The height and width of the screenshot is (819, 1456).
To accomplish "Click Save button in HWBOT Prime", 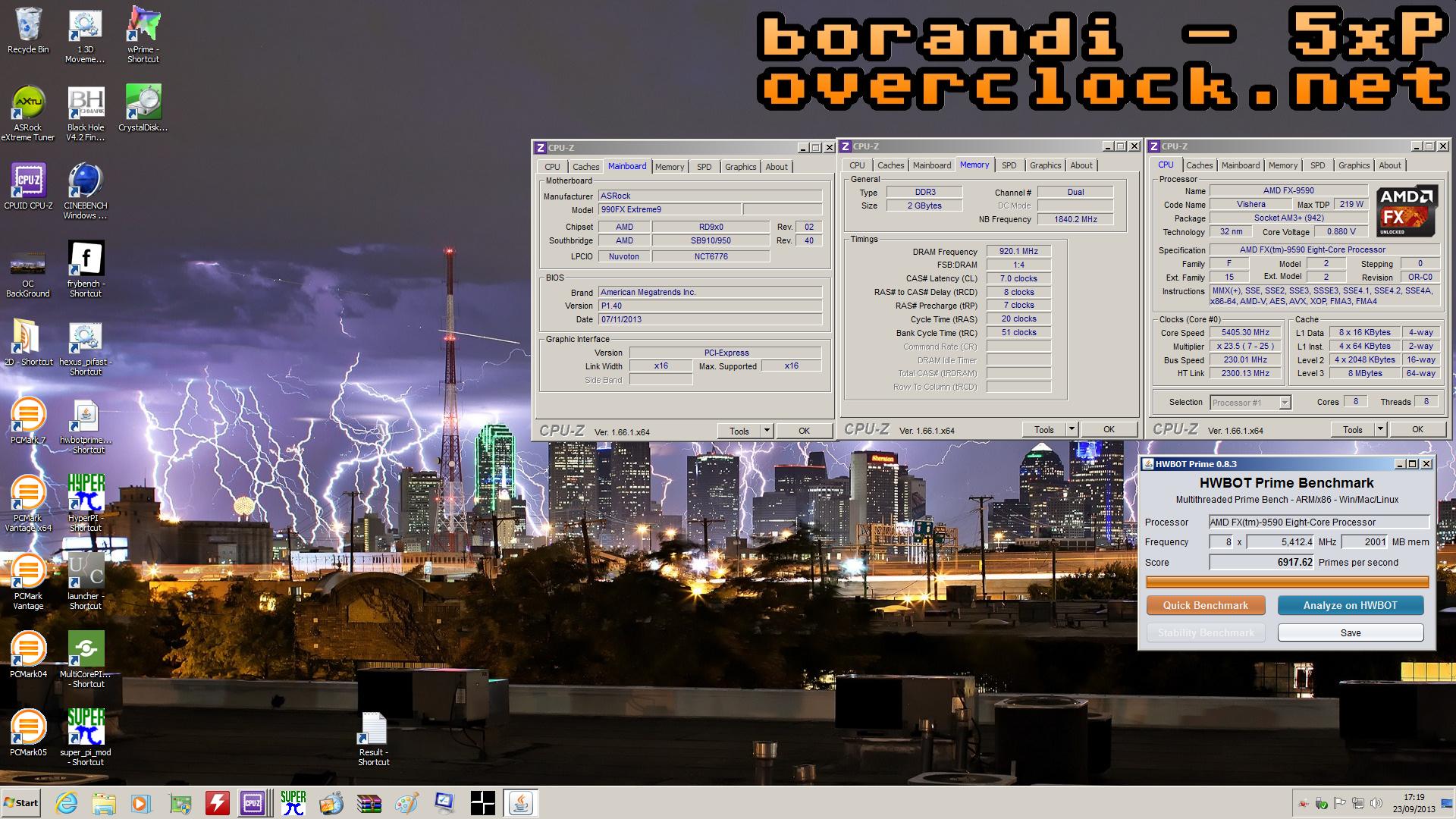I will pos(1351,632).
